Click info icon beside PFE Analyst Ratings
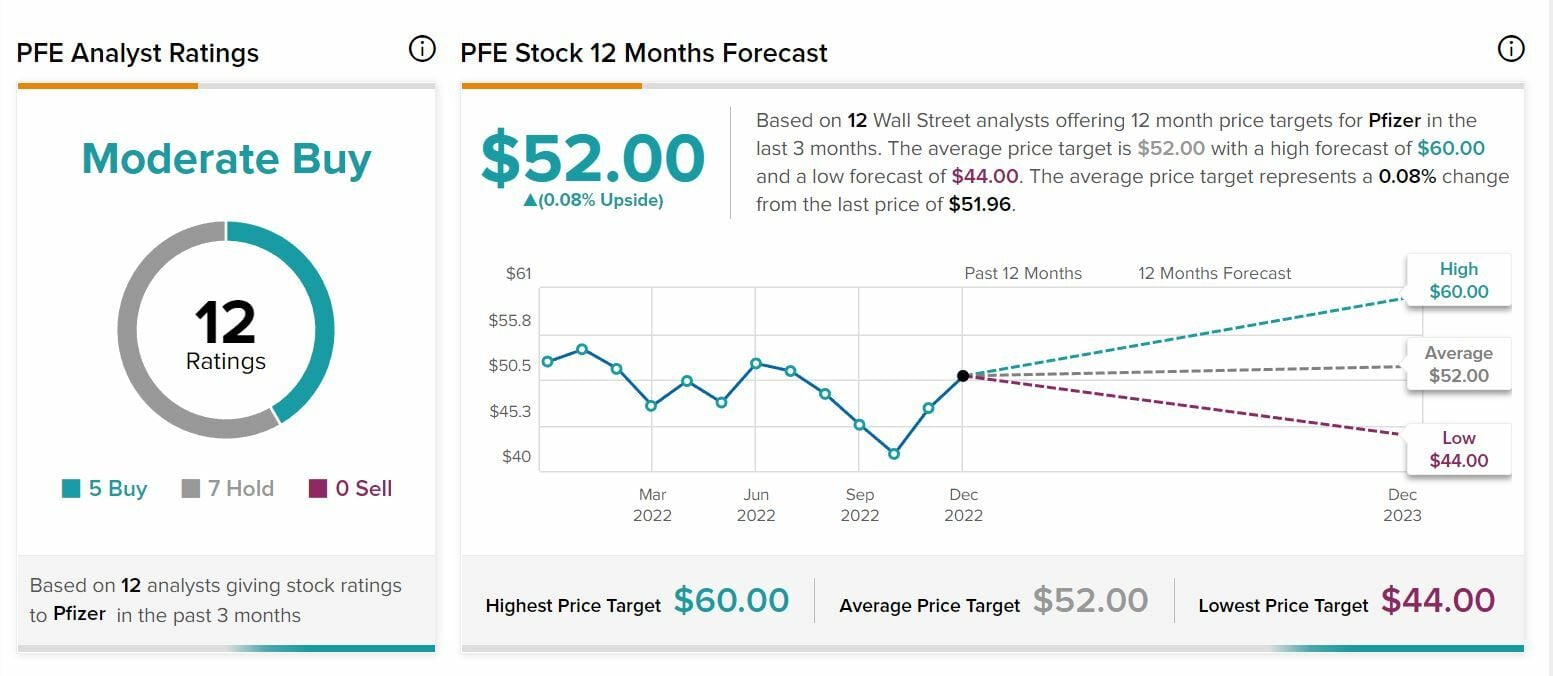 [423, 49]
